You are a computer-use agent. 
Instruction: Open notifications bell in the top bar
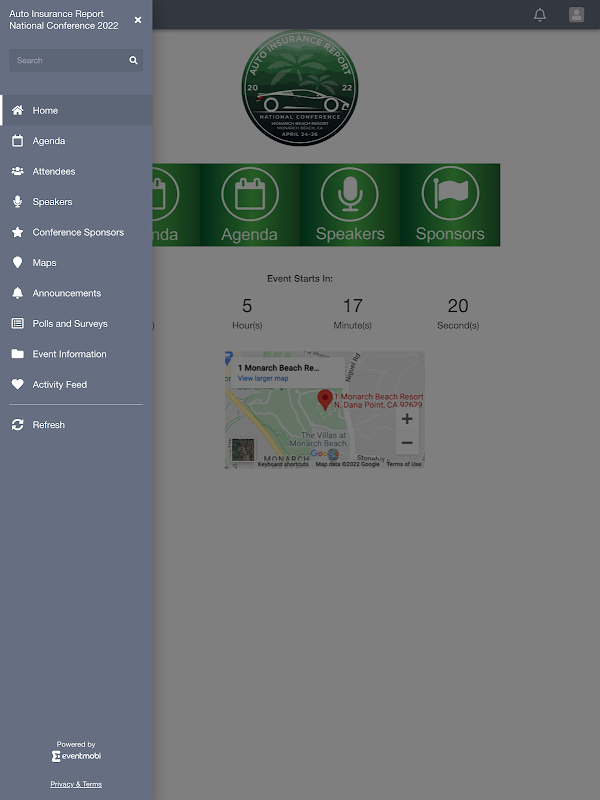tap(540, 15)
